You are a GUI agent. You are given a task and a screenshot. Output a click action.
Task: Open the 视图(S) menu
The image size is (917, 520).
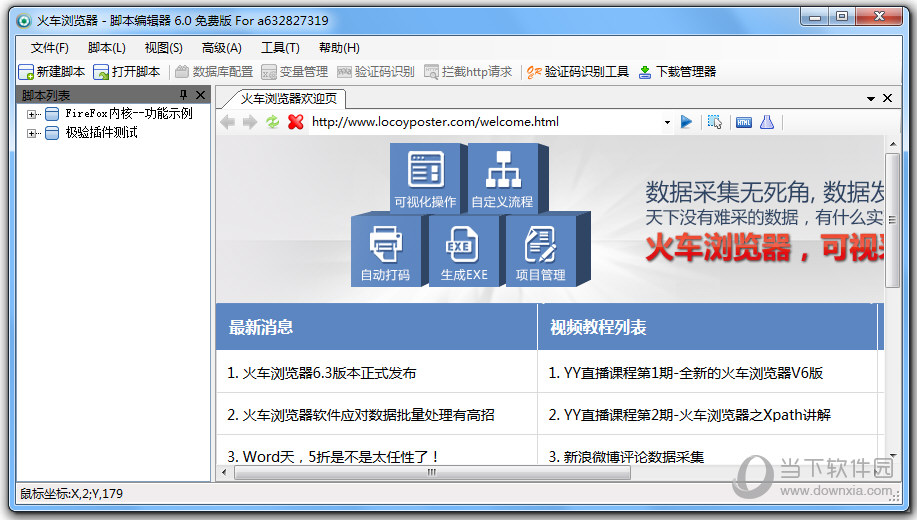pos(163,48)
